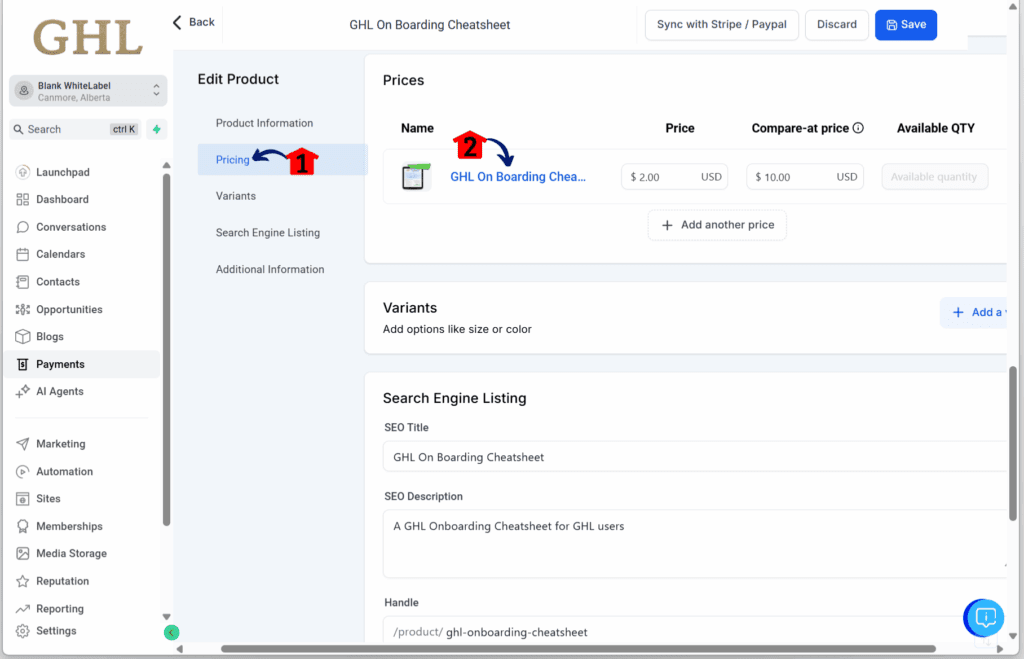Click the SEO Title input field

coord(695,457)
